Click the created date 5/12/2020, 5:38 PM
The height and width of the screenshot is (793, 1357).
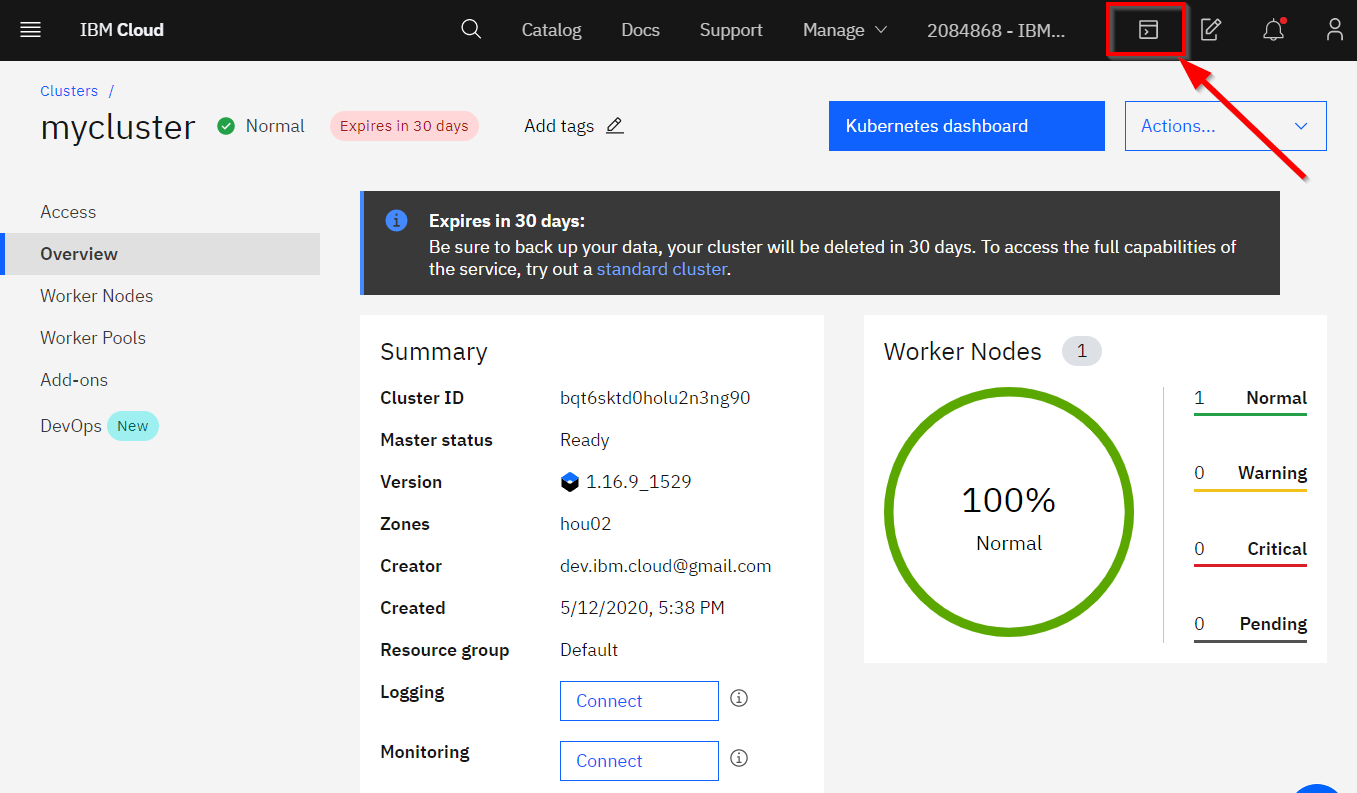tap(642, 608)
